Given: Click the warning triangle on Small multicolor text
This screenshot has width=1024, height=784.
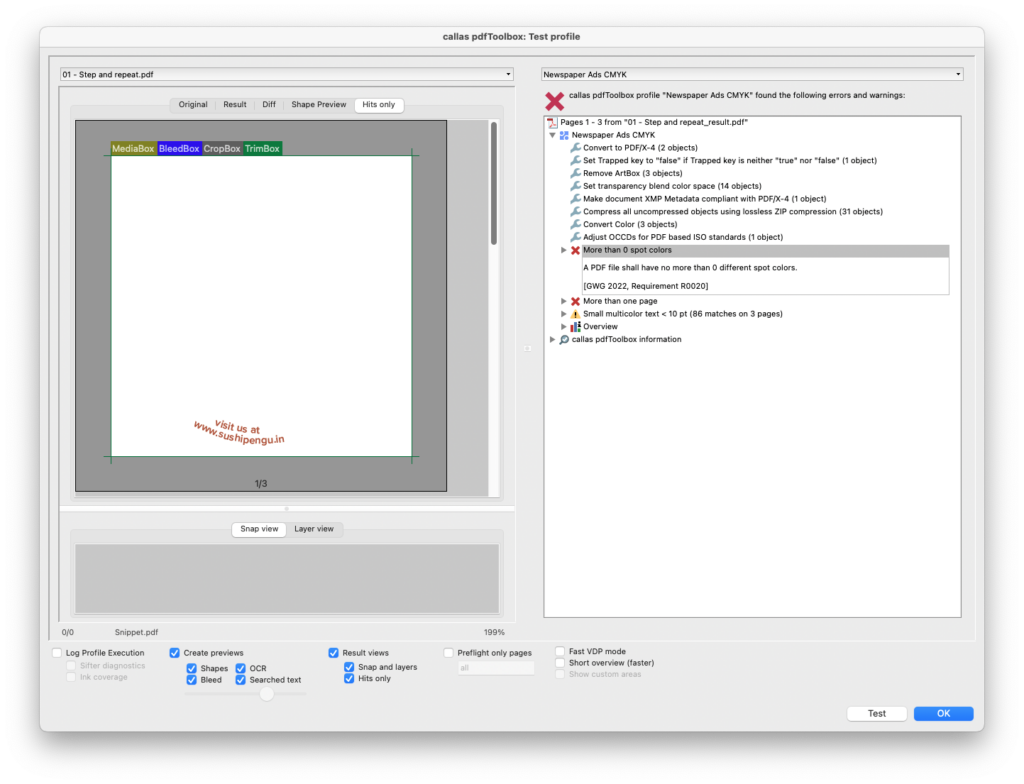Looking at the screenshot, I should (x=574, y=314).
